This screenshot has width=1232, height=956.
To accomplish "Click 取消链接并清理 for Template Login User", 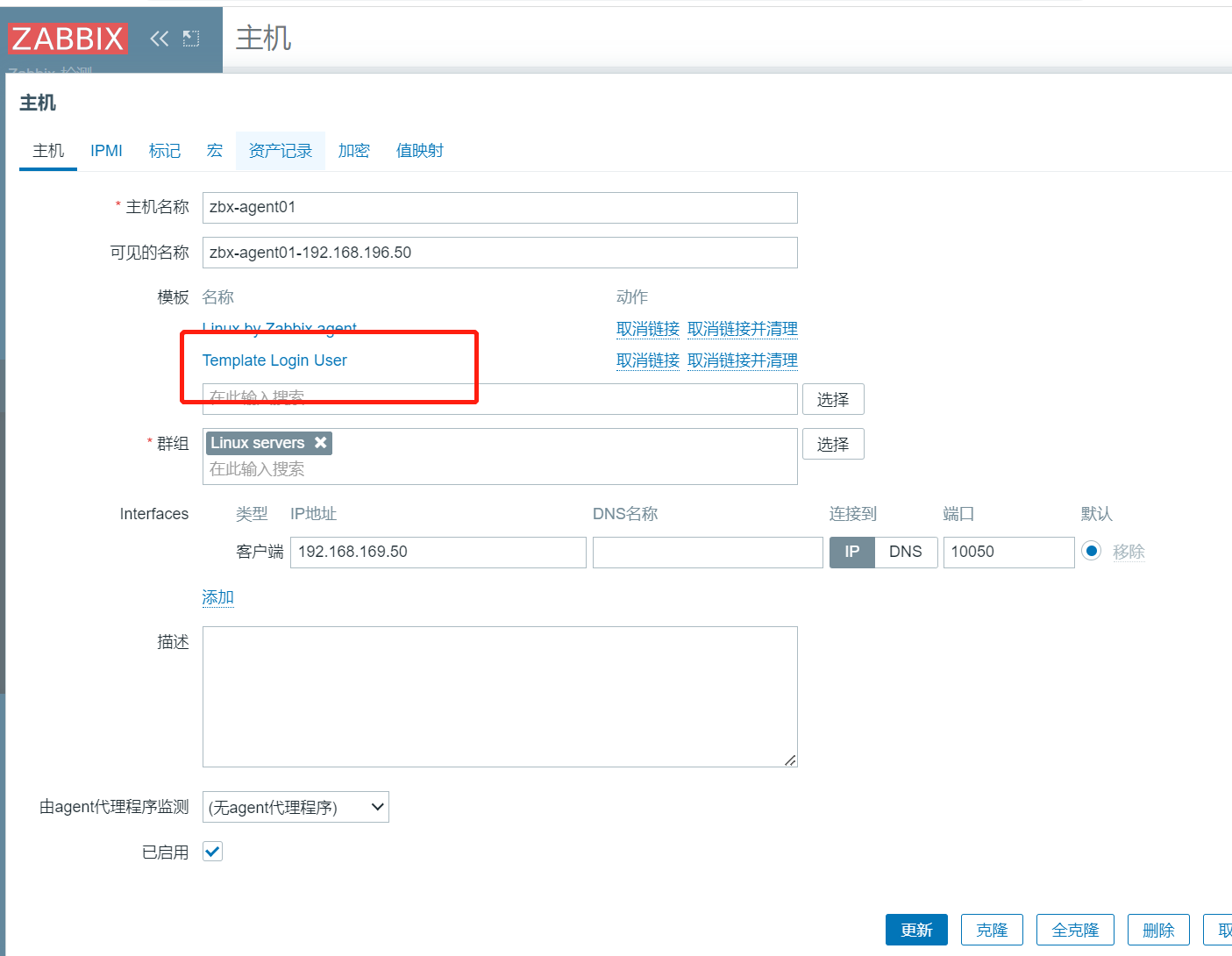I will click(x=743, y=360).
